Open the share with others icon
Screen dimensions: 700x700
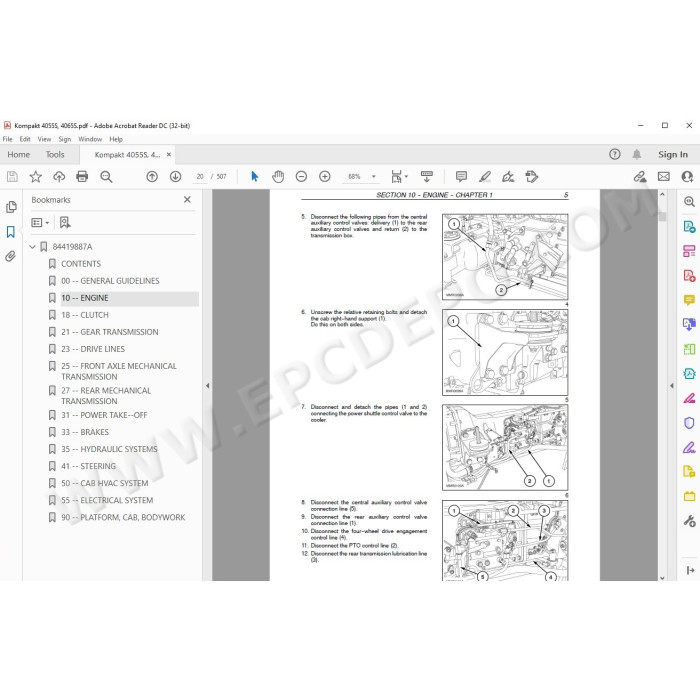687,177
